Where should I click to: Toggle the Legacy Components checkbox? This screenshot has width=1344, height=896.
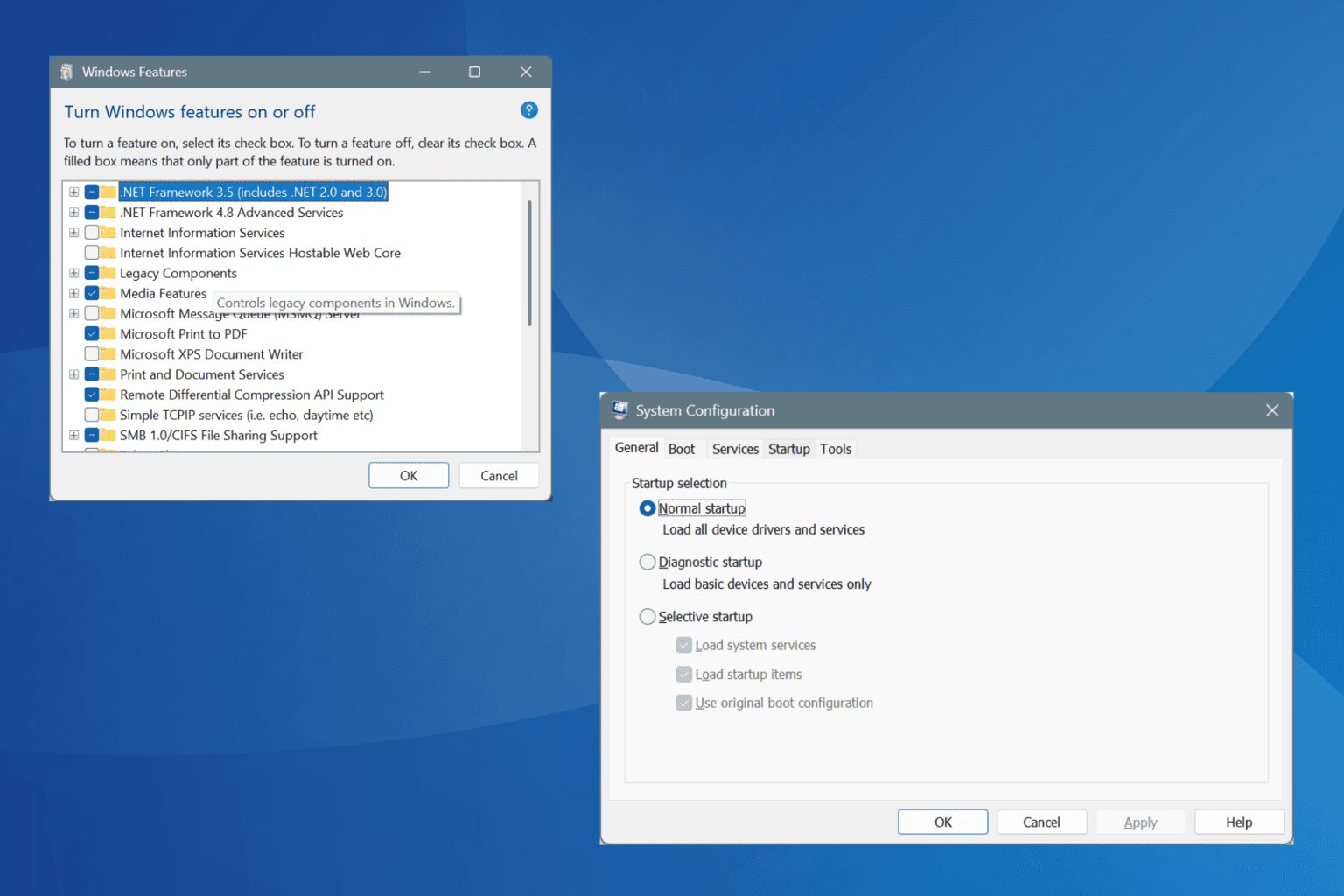92,273
